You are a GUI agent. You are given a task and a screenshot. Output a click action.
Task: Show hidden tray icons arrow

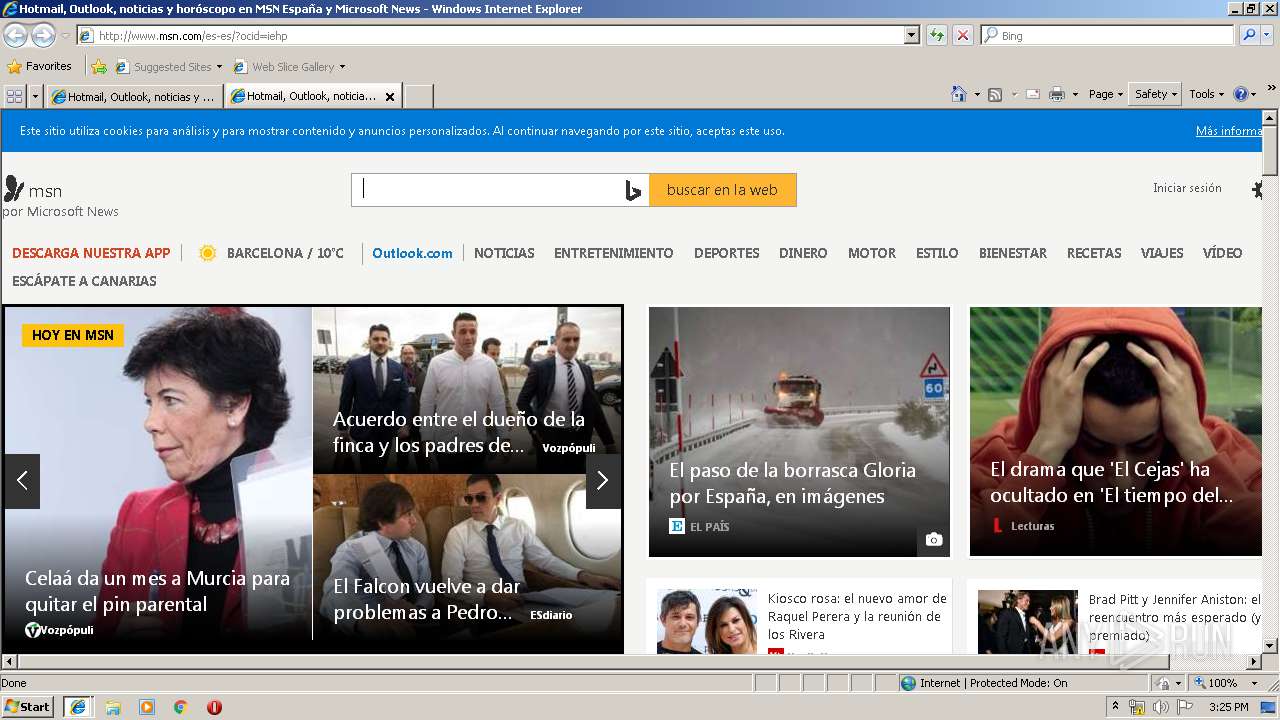pos(1115,707)
